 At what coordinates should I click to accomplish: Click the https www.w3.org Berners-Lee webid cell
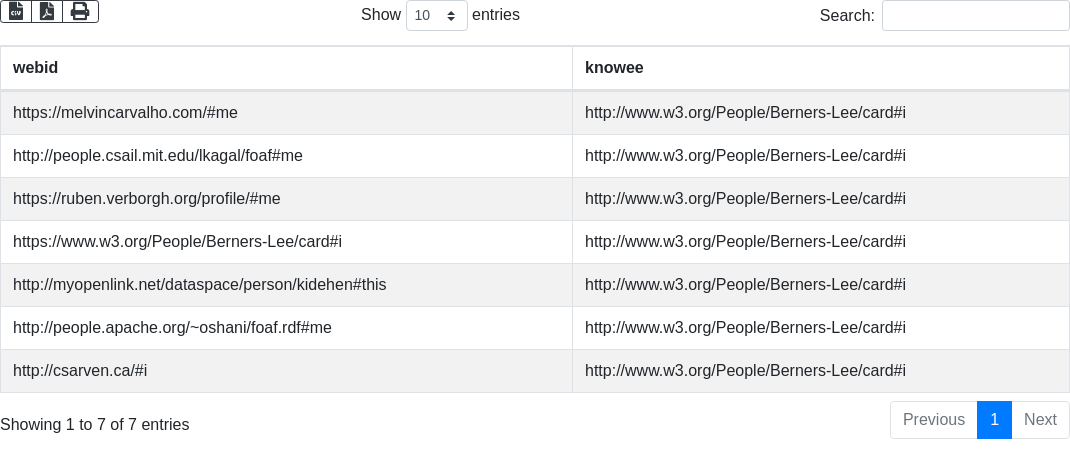[177, 242]
